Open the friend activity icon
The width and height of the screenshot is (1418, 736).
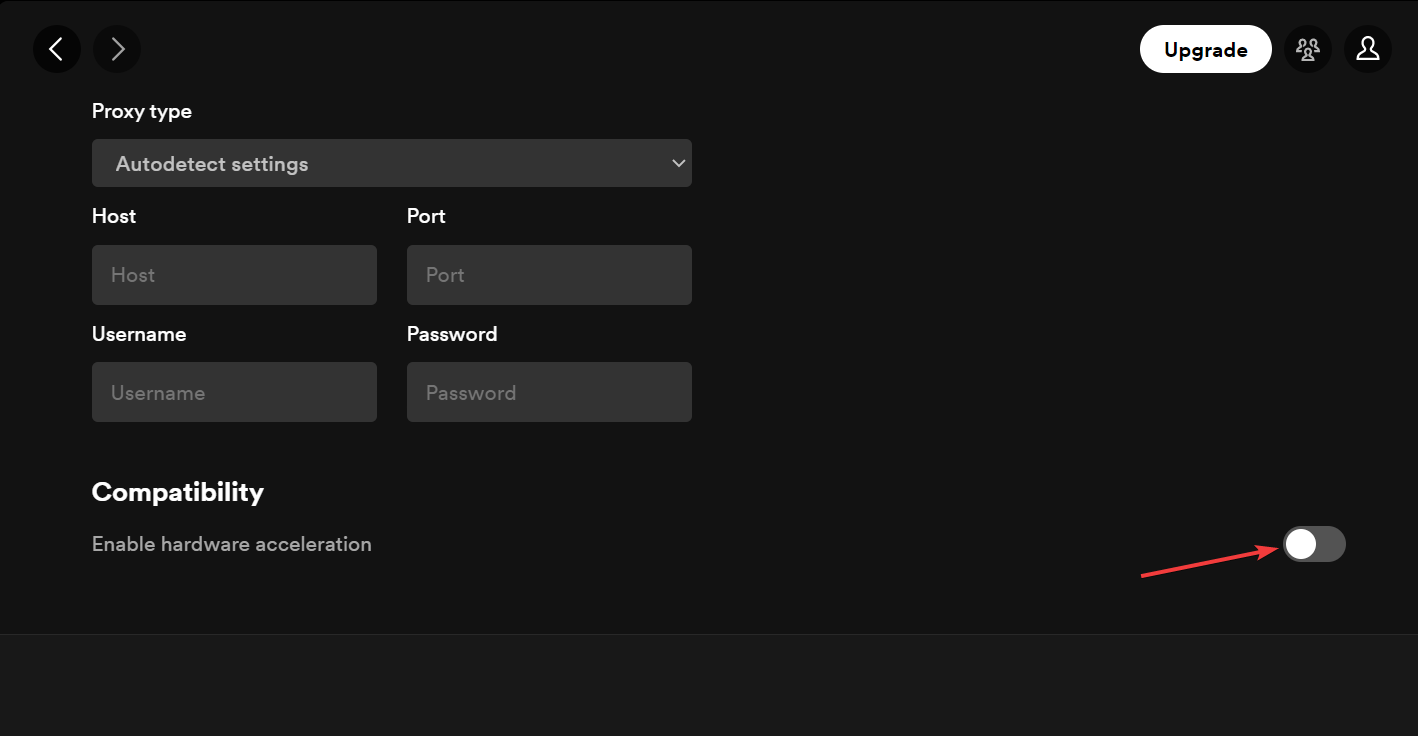pyautogui.click(x=1308, y=49)
